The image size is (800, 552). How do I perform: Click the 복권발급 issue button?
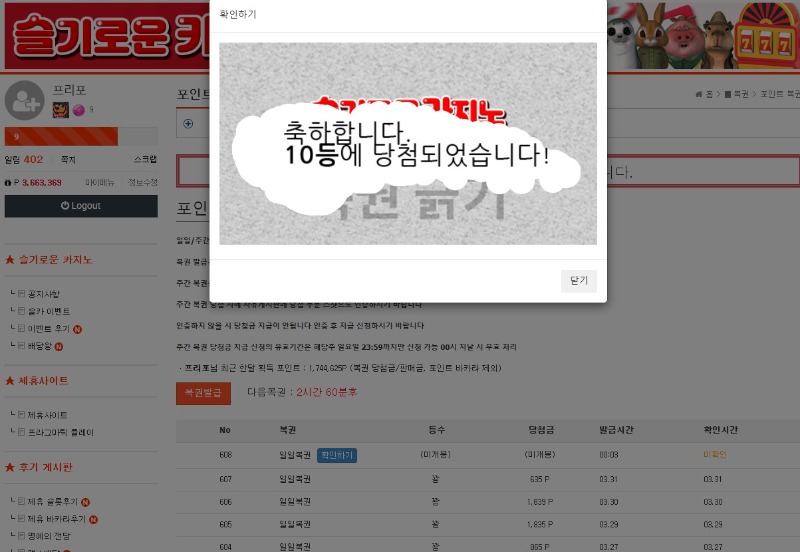pyautogui.click(x=203, y=393)
